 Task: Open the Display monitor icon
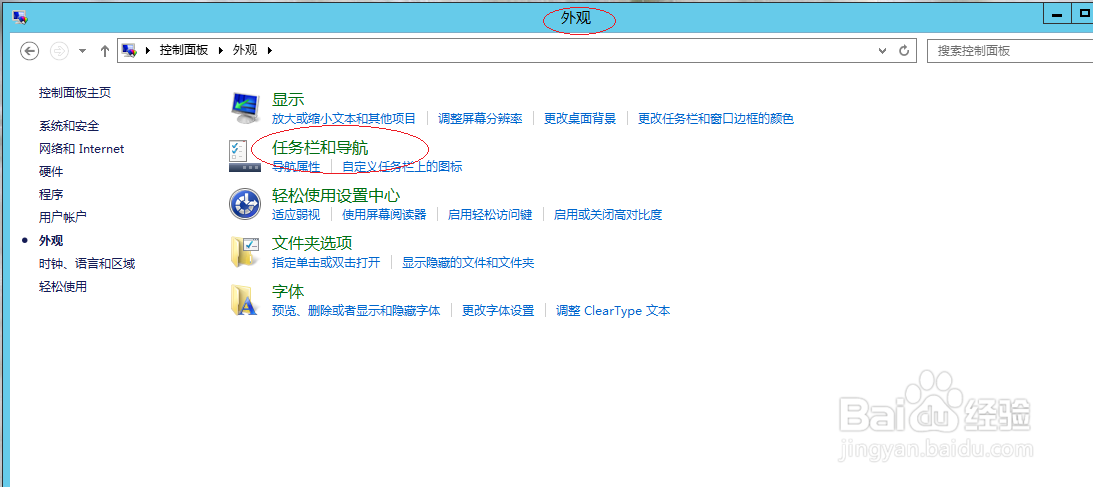pos(245,107)
